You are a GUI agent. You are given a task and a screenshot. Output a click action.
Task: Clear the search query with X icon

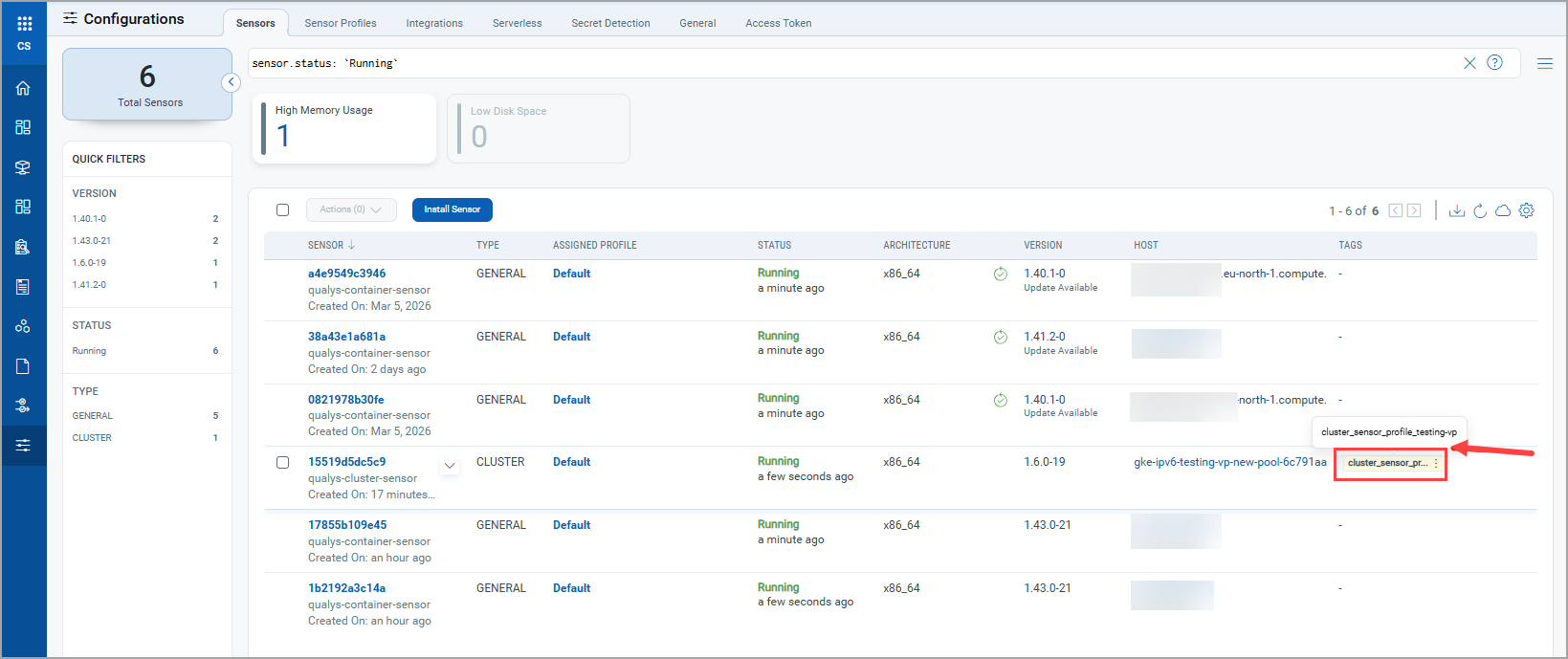pos(1469,63)
